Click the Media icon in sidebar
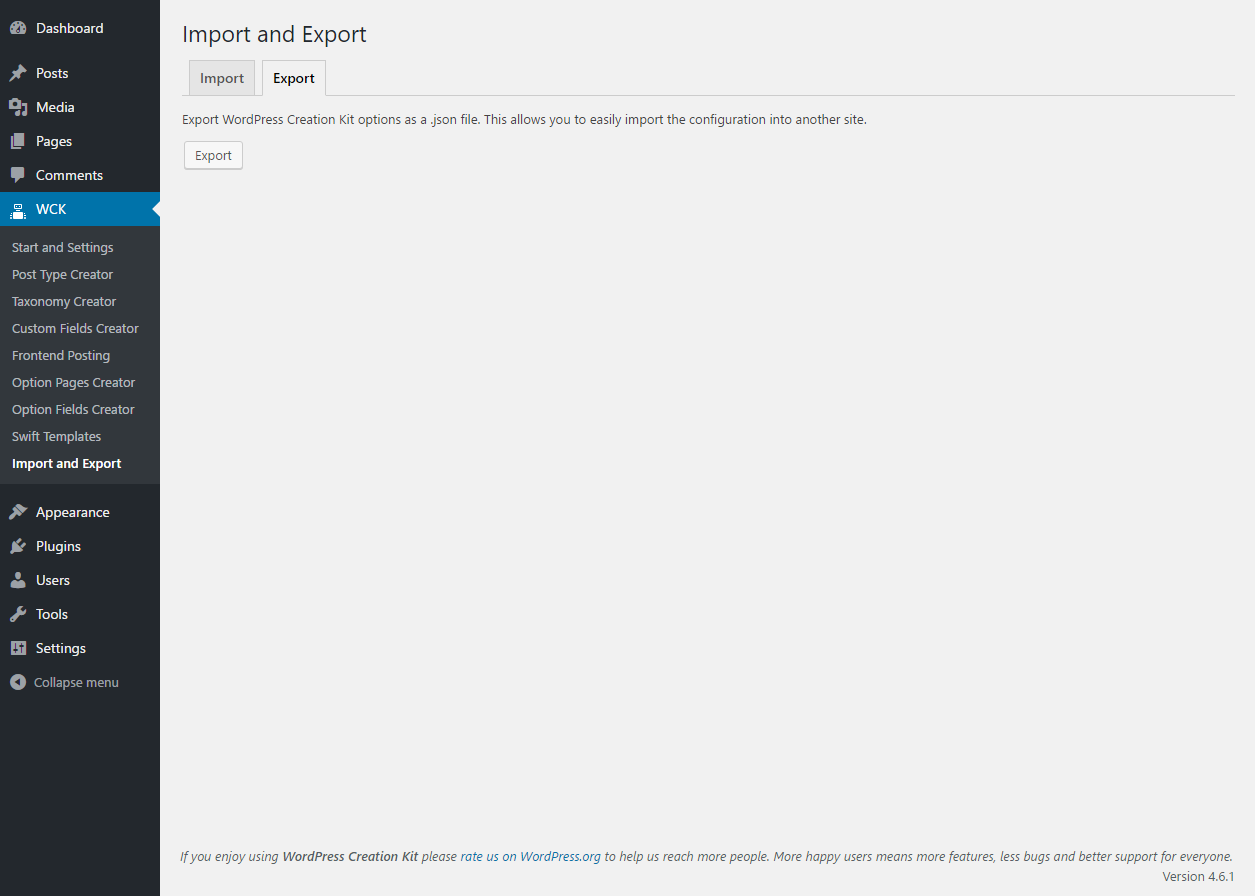Screen dimensions: 1255x896 pos(18,107)
